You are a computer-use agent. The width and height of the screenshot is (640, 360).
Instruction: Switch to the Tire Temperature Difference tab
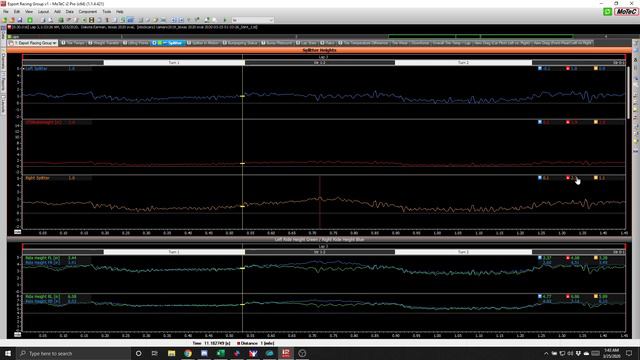pyautogui.click(x=363, y=42)
